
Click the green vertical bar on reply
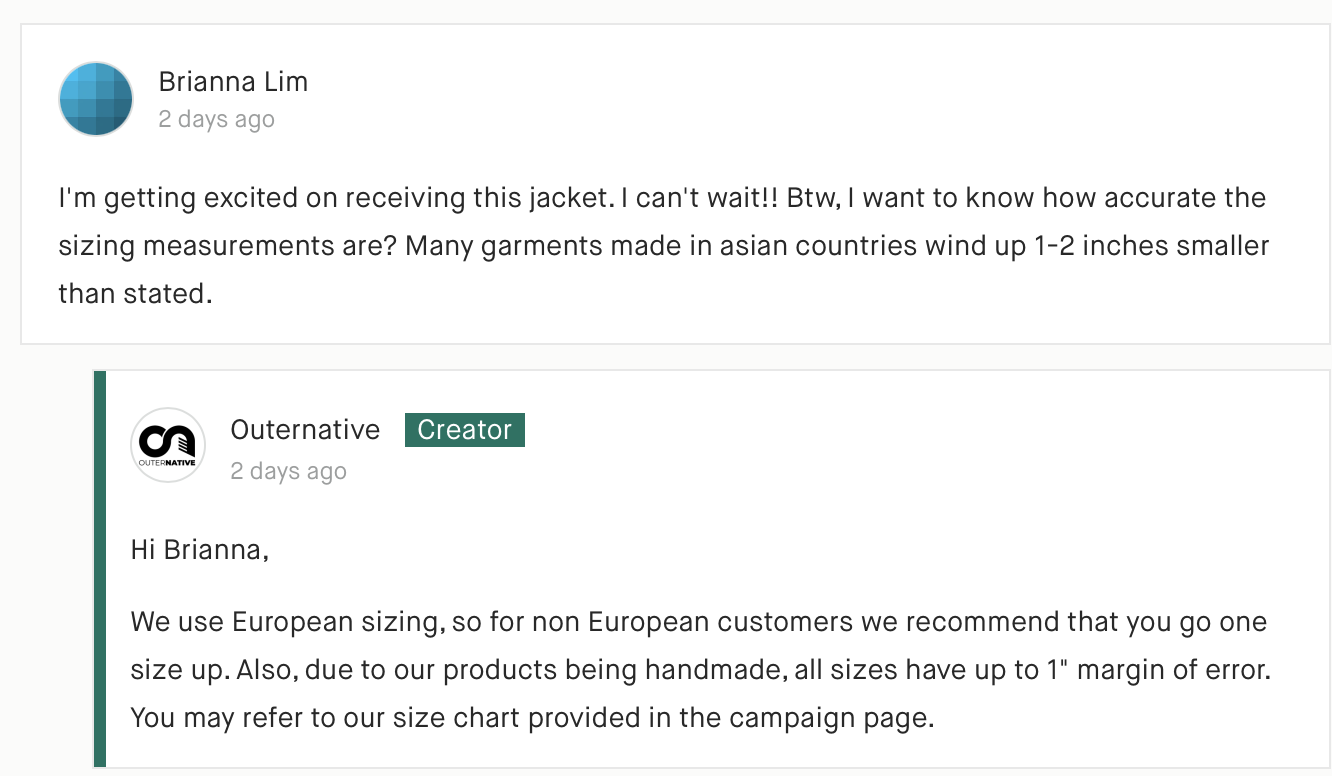click(100, 569)
